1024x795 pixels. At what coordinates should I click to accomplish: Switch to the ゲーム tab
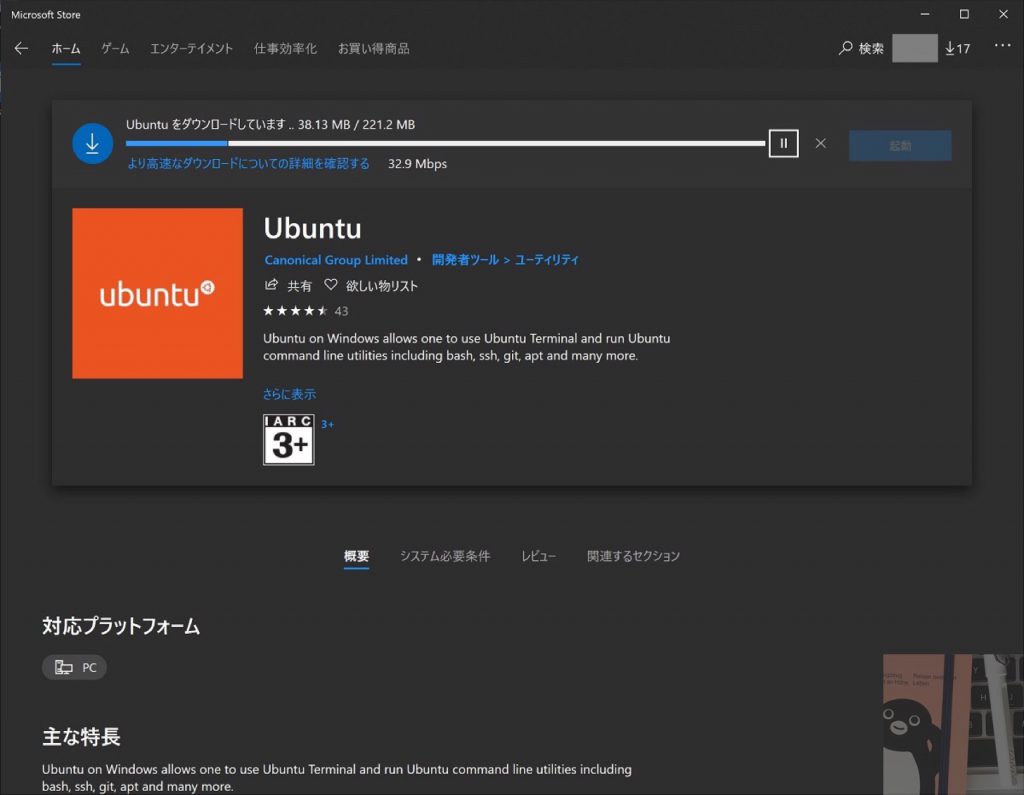(115, 49)
